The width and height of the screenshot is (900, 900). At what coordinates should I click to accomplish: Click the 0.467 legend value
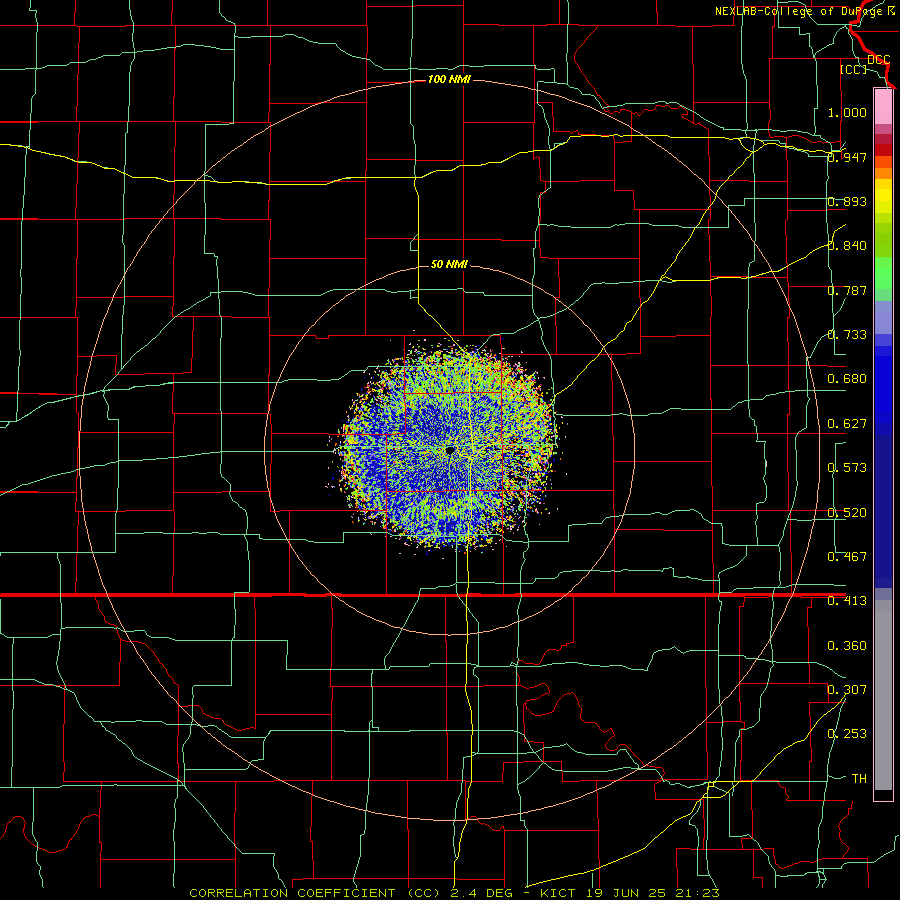coord(847,557)
